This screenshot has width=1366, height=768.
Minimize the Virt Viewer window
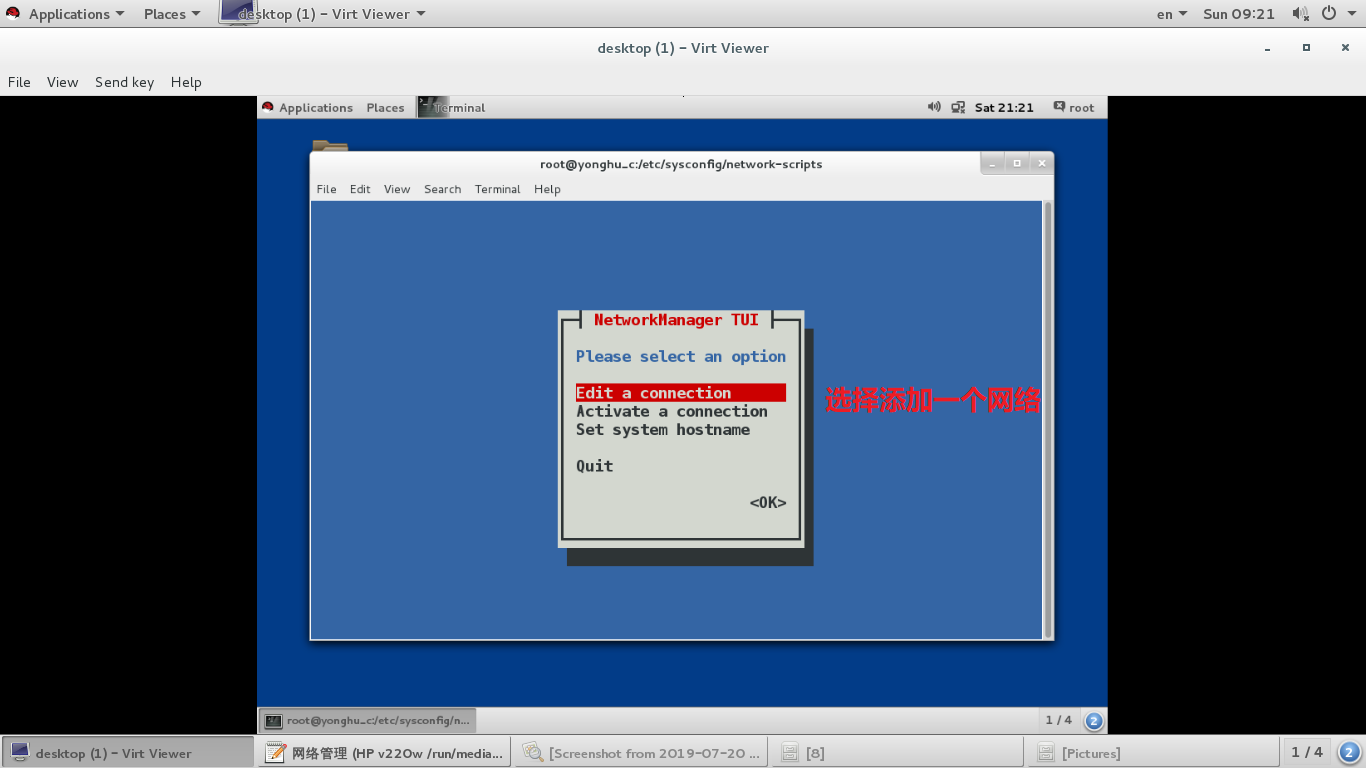1268,48
